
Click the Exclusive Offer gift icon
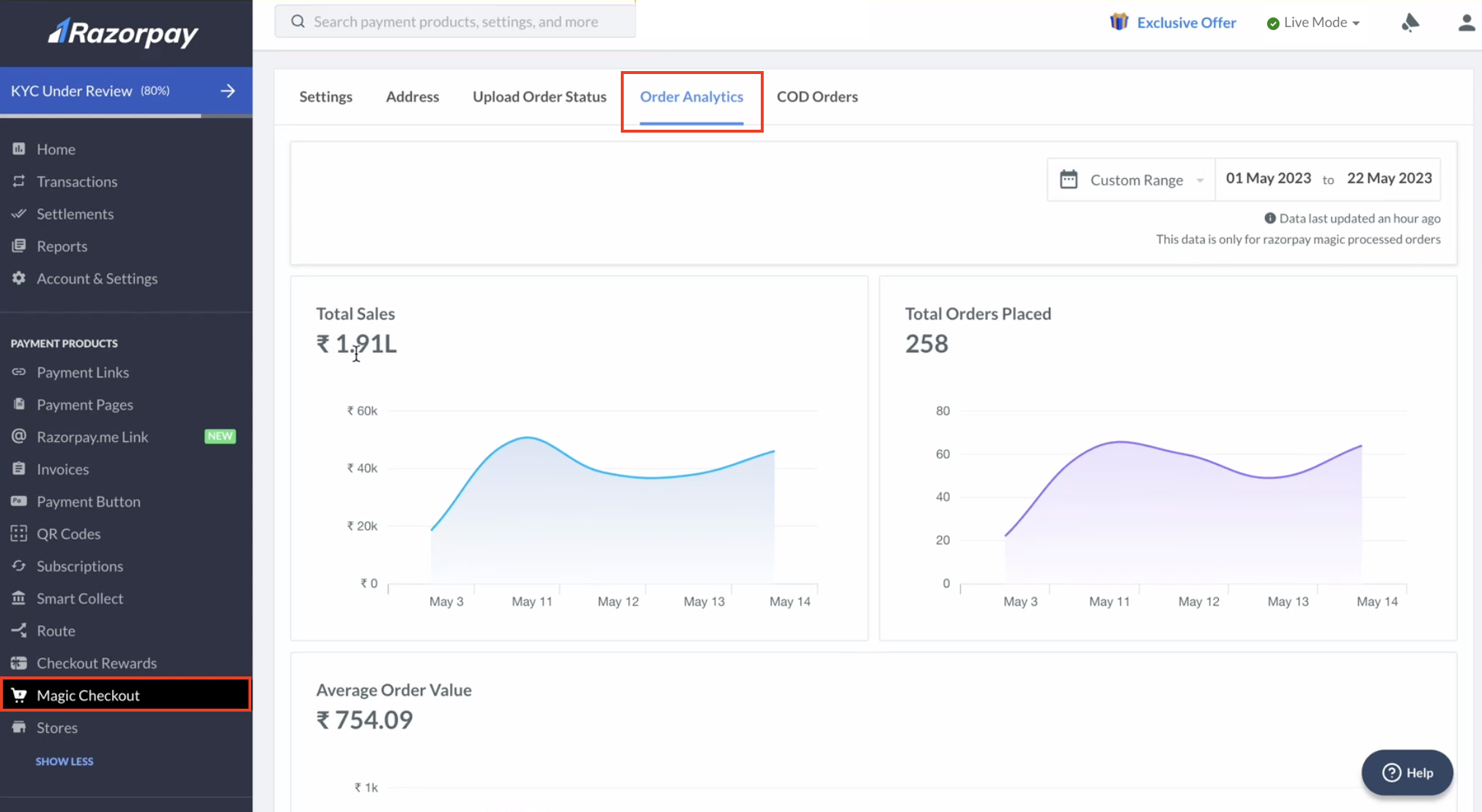(x=1118, y=22)
